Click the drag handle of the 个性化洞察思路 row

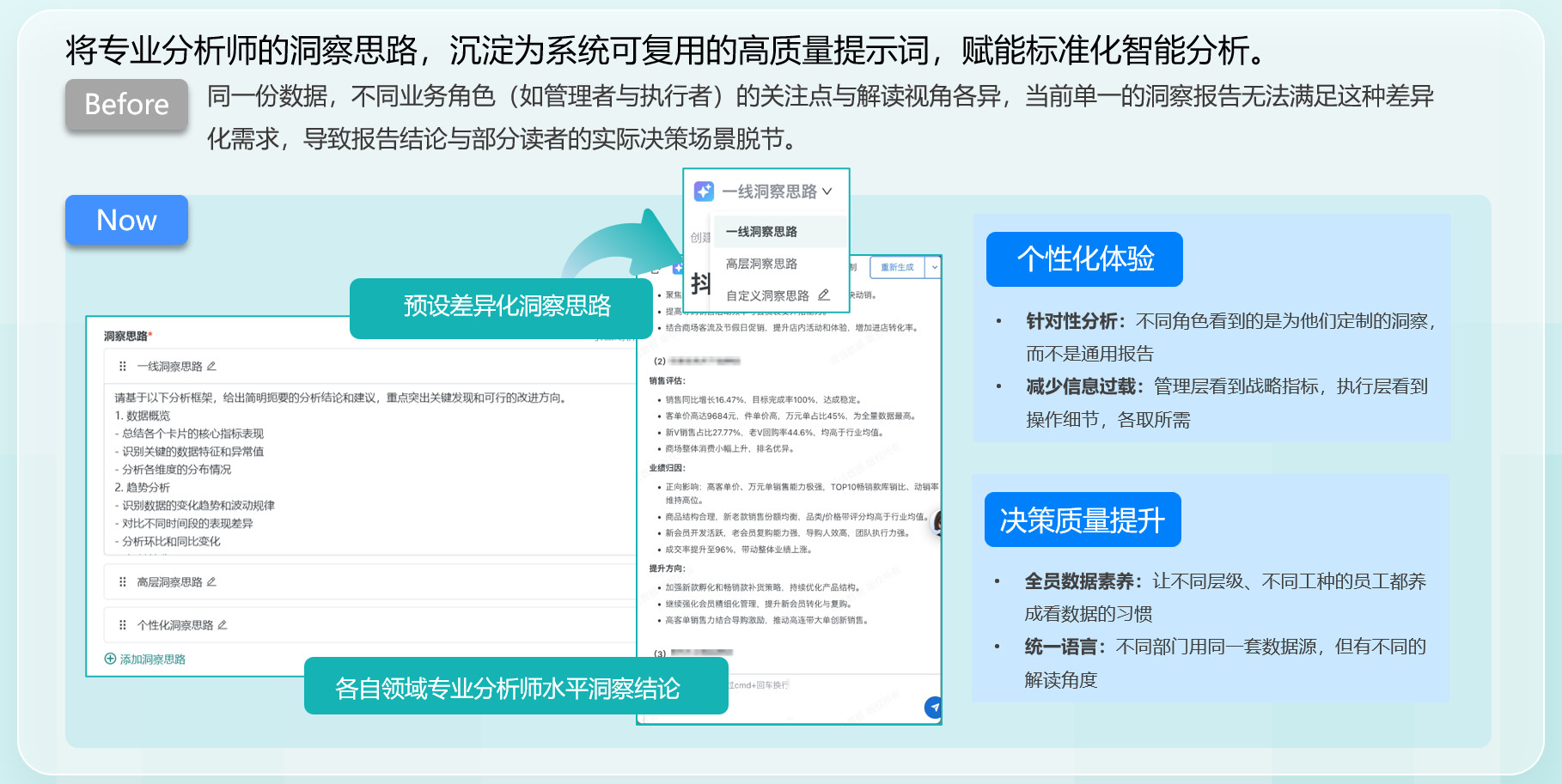tap(123, 625)
